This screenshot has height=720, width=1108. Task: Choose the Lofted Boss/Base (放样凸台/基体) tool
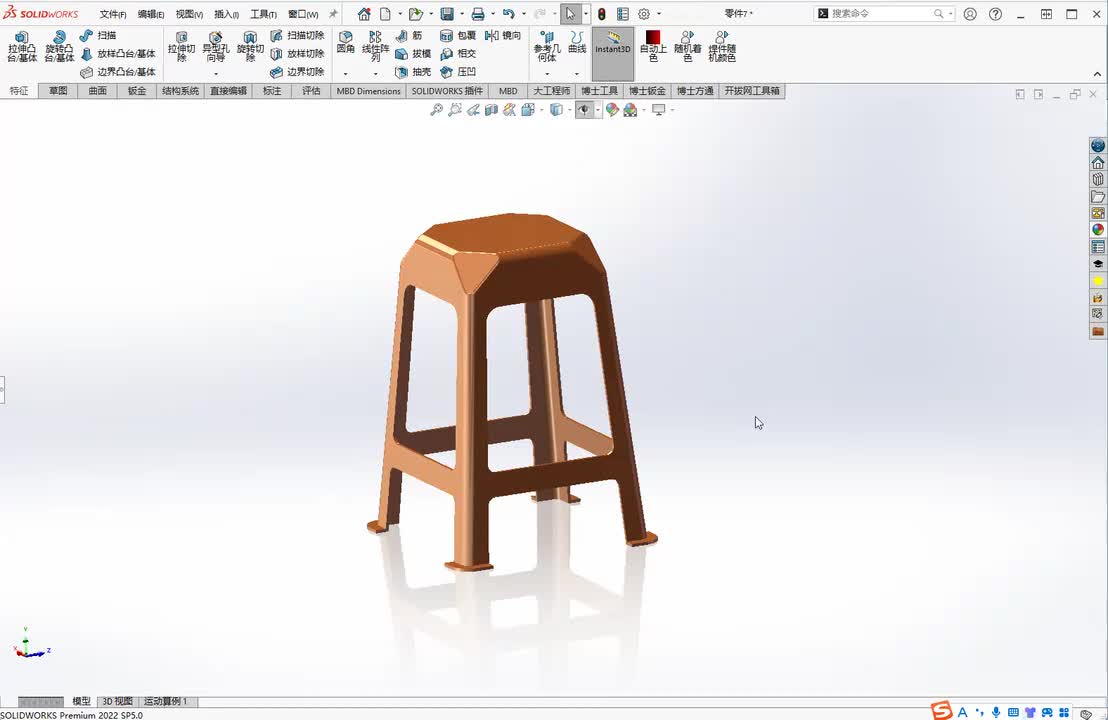pos(118,54)
